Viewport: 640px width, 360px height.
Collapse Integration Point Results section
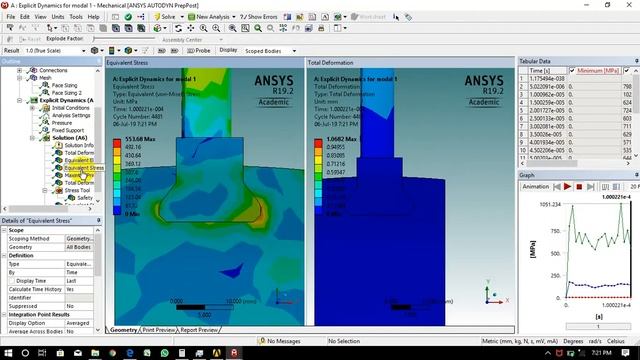4,315
